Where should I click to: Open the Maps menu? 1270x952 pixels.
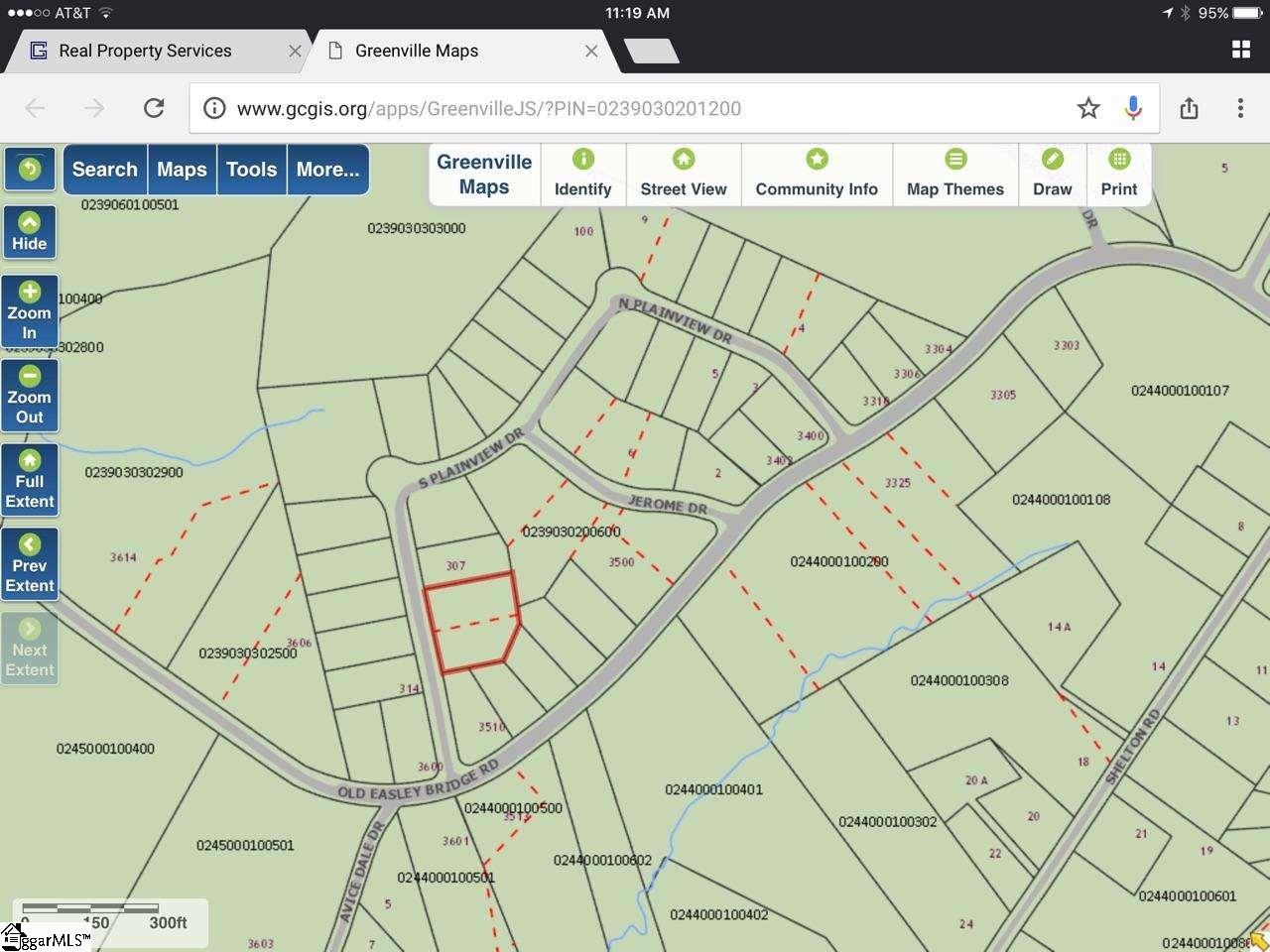[182, 170]
